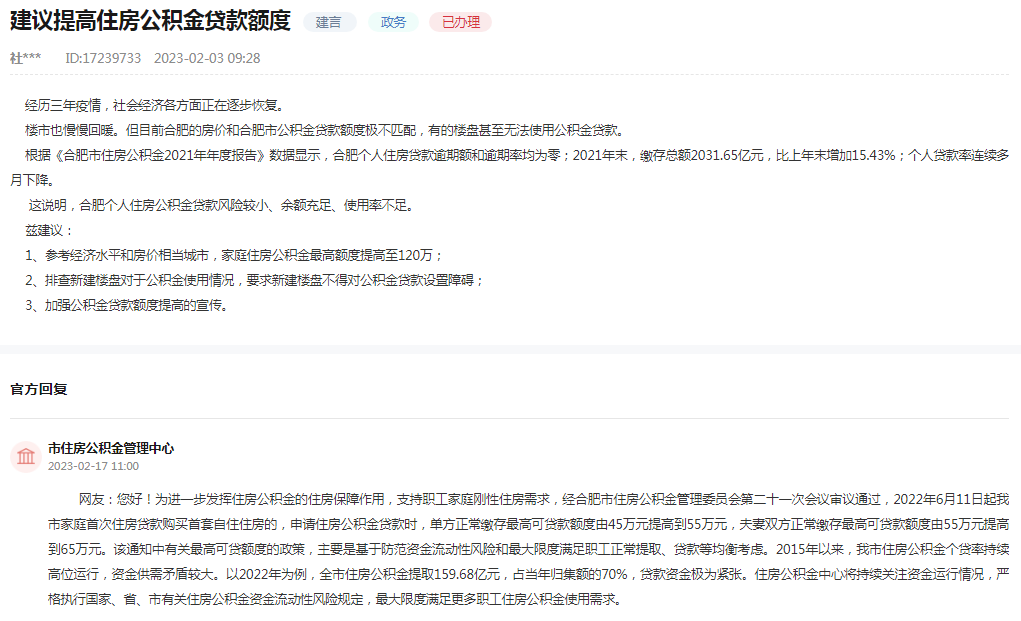Click the line starting with 楼市也慢慢回暖

coord(326,130)
